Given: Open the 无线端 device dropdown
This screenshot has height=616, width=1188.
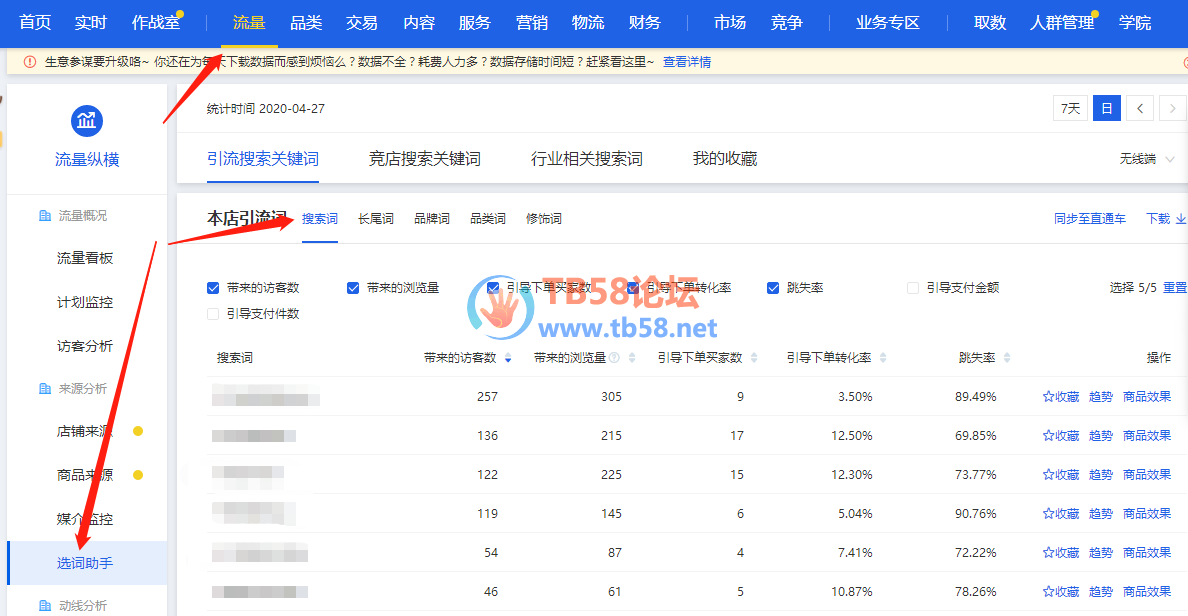Looking at the screenshot, I should 1146,159.
